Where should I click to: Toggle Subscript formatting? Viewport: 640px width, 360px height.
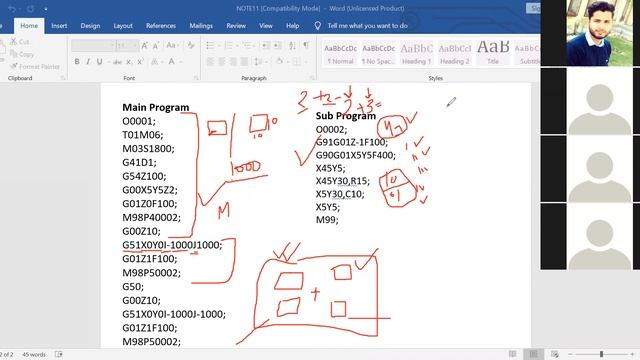[x=129, y=62]
